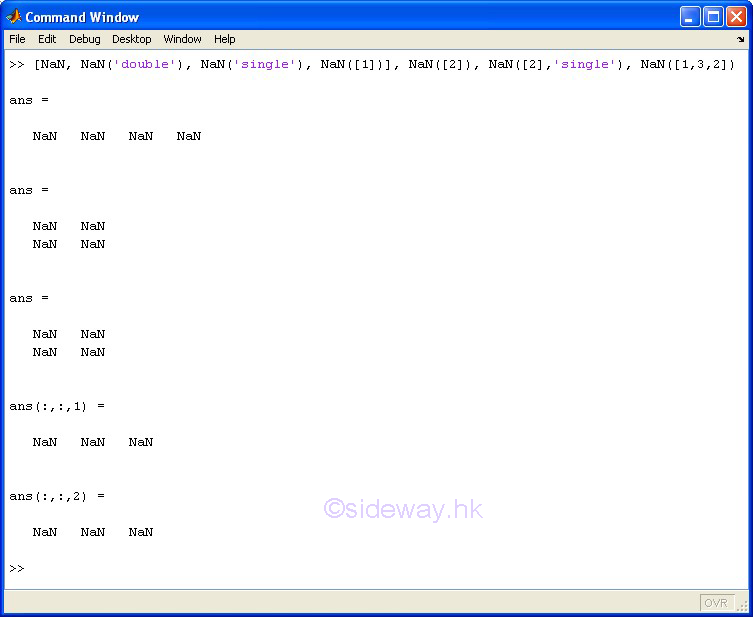Minimize the Command Window
This screenshot has height=617, width=753.
(x=690, y=17)
